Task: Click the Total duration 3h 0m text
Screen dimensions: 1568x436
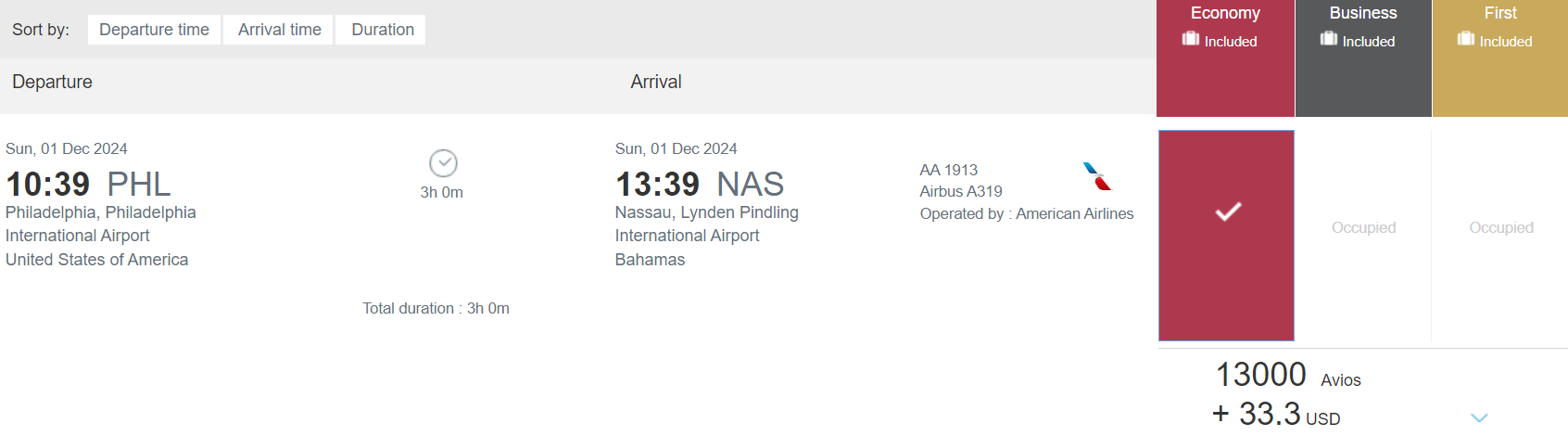Action: click(x=436, y=309)
